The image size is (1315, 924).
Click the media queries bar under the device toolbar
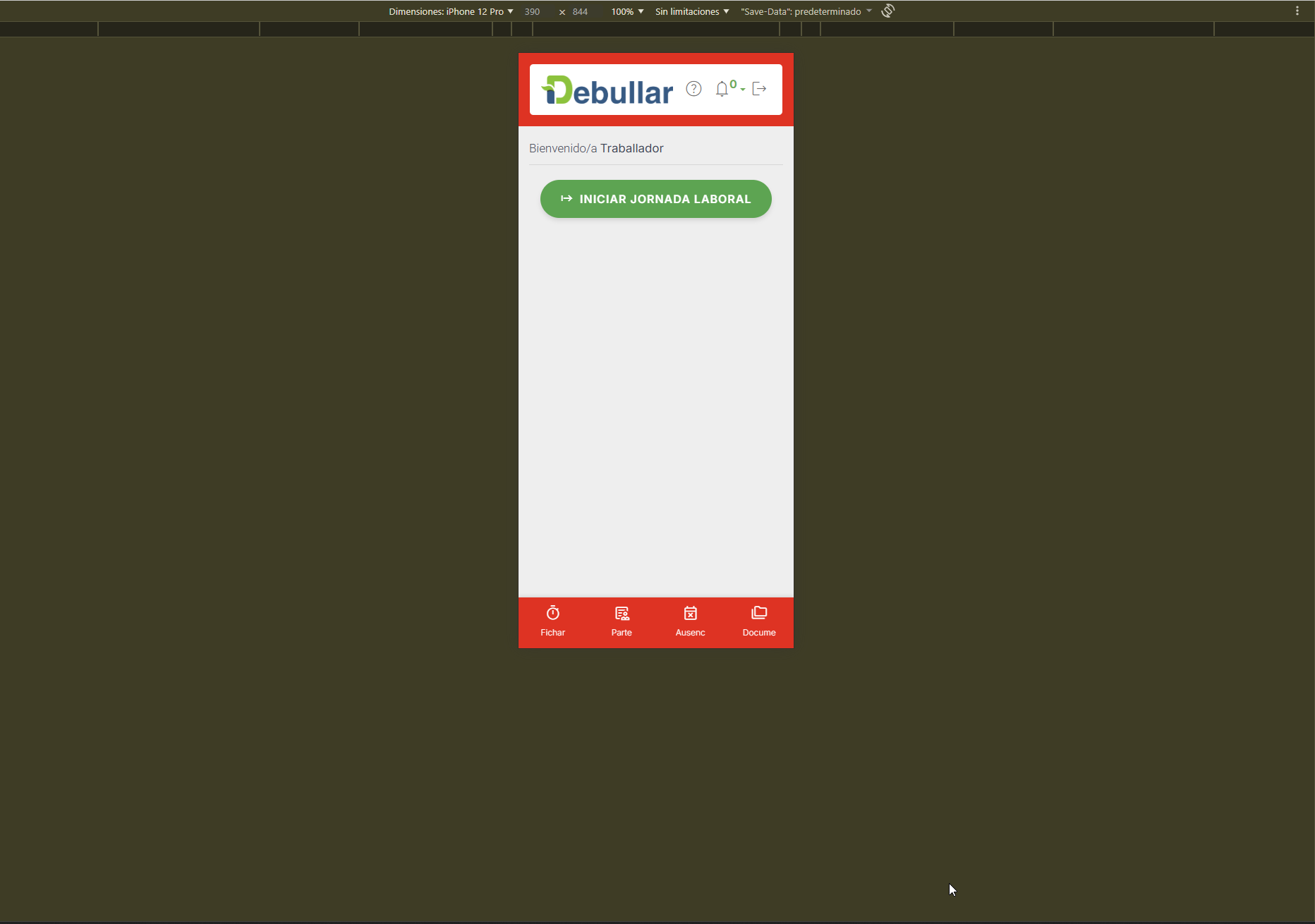click(656, 29)
